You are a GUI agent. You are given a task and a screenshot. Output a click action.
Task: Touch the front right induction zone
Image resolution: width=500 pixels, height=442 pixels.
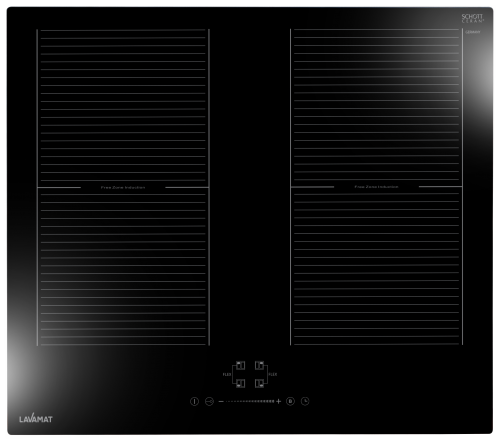(x=376, y=267)
